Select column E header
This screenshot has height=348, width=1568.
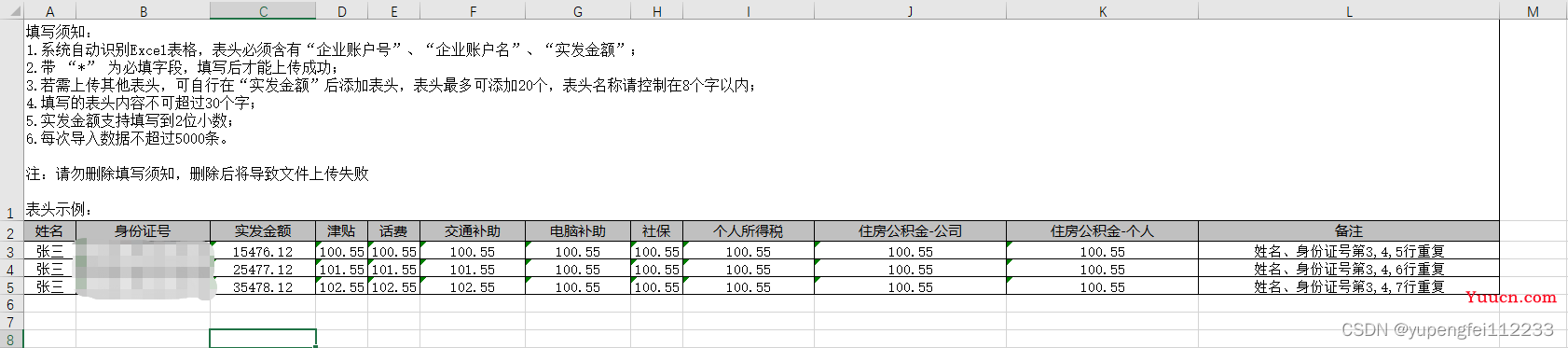394,10
